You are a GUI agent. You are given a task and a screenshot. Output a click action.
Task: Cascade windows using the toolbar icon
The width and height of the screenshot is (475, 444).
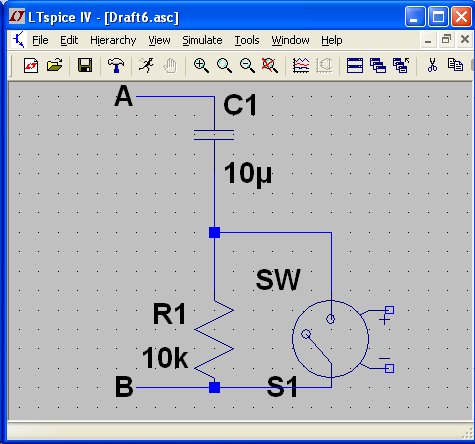tap(378, 65)
